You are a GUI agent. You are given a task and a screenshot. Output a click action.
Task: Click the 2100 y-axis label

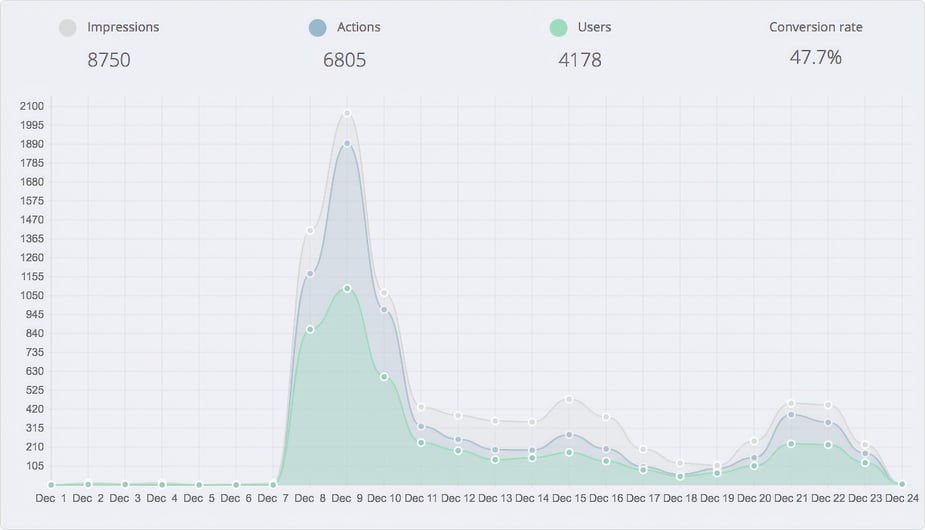pos(31,106)
